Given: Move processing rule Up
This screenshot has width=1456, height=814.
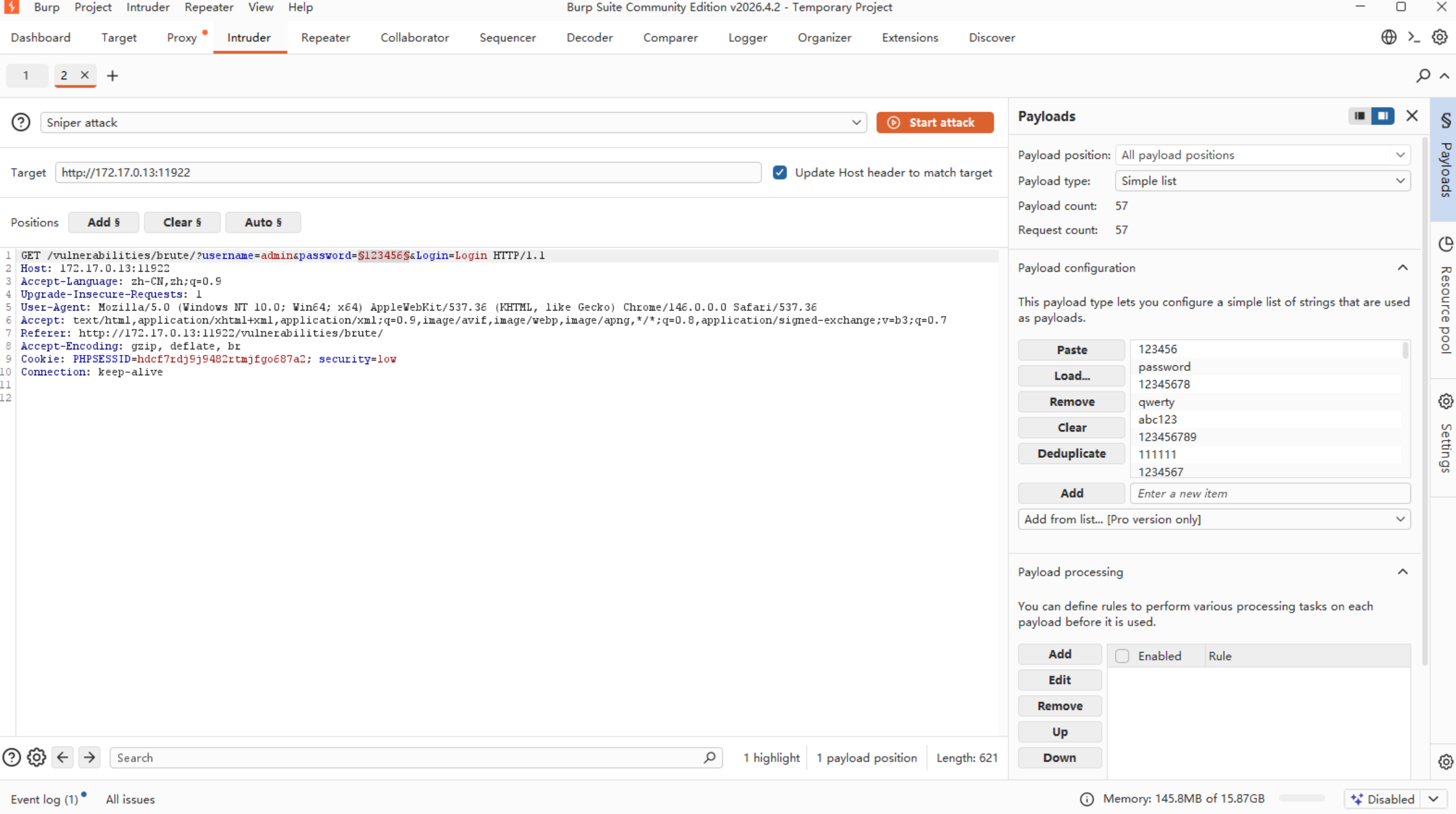Looking at the screenshot, I should 1060,731.
